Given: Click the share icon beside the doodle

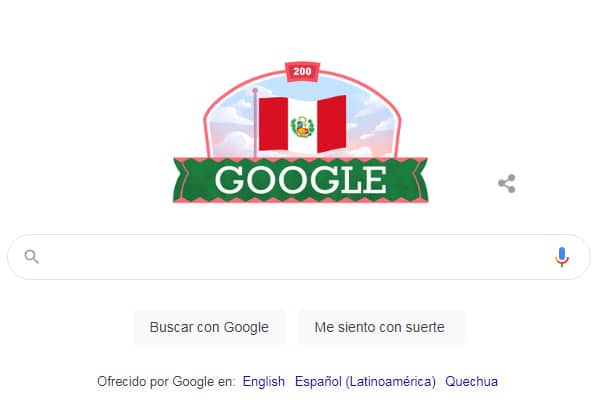Looking at the screenshot, I should pos(507,184).
